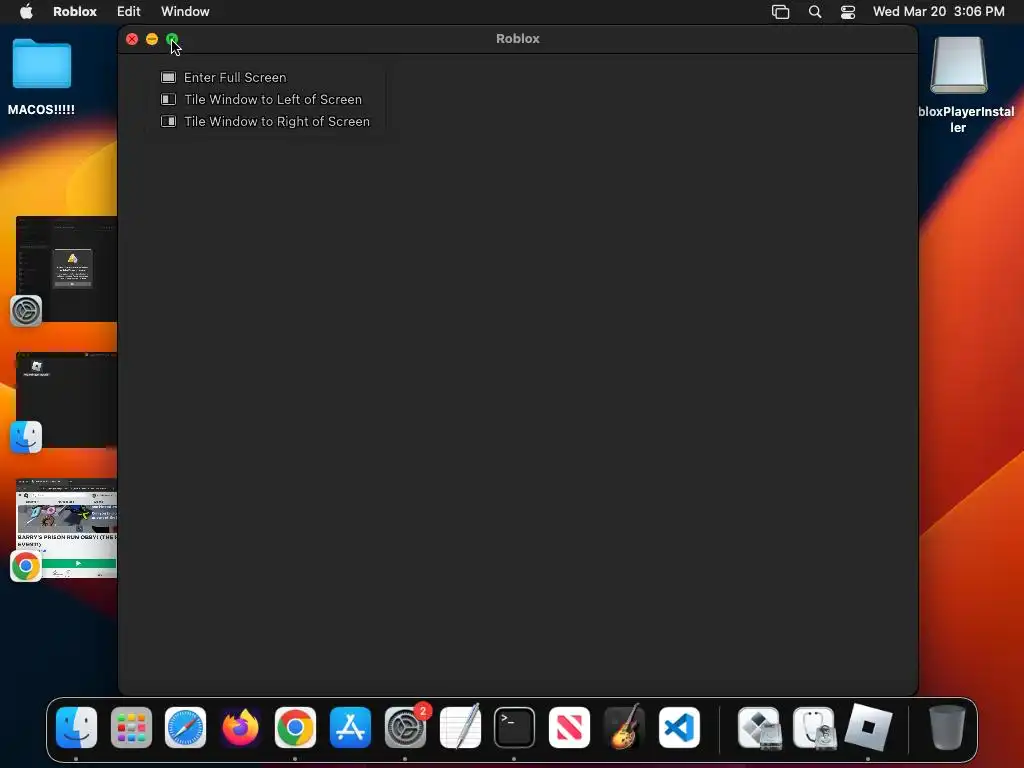
Task: Open System Settings with badge in Dock
Action: pos(406,727)
